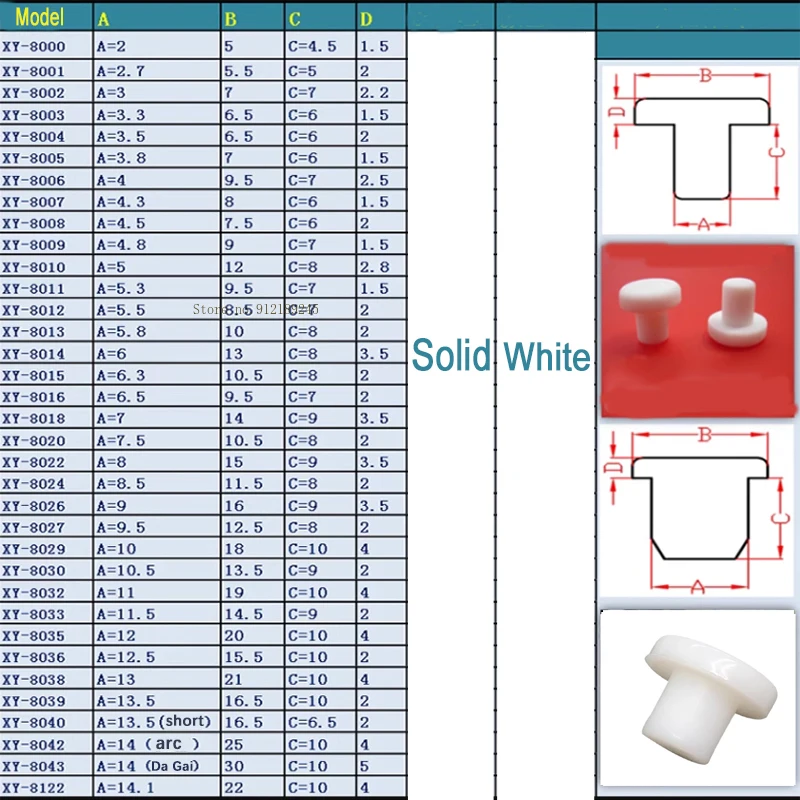The image size is (800, 800).
Task: Click the "A=2.7" value
Action: pyautogui.click(x=120, y=71)
